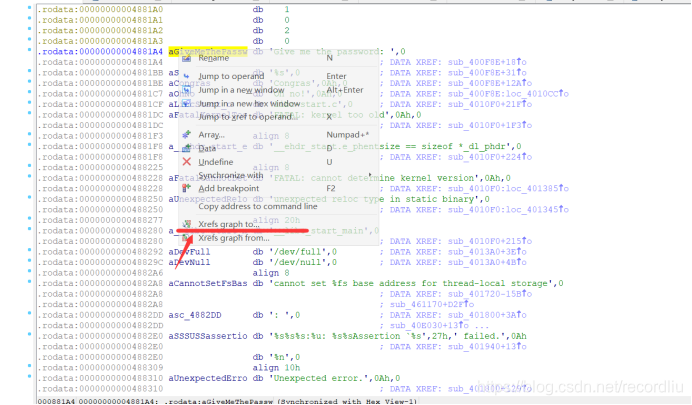The height and width of the screenshot is (405, 692).
Task: Click the 'align 10h' directive
Action: pyautogui.click(x=276, y=368)
